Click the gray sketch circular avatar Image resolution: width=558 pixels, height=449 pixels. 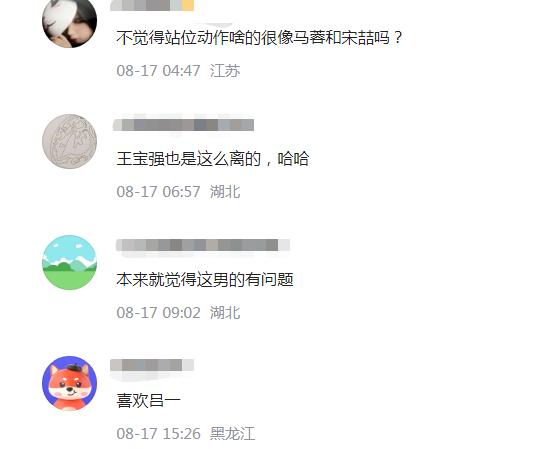69,141
